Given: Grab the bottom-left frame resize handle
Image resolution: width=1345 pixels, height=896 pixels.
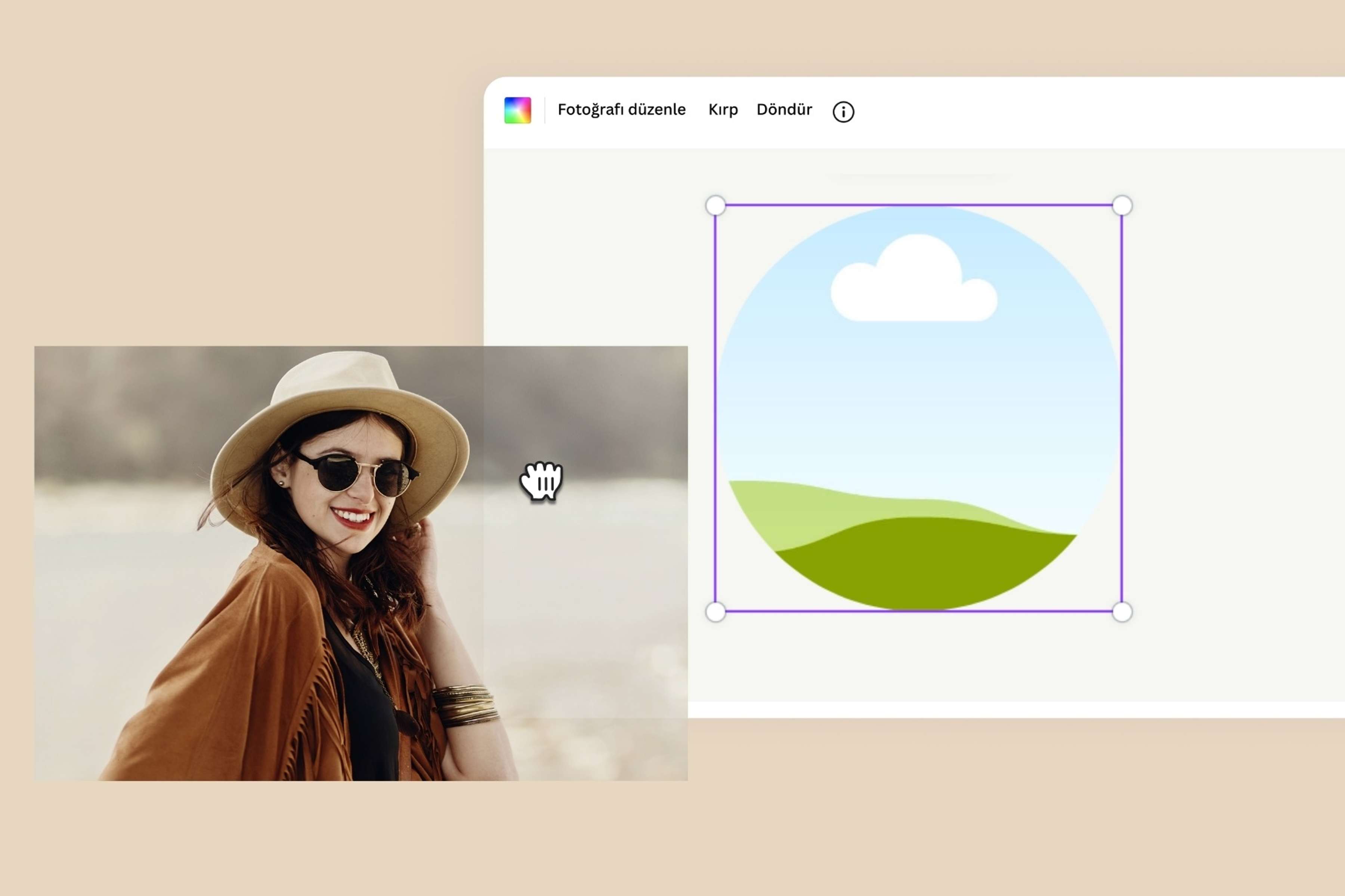Looking at the screenshot, I should [x=715, y=611].
